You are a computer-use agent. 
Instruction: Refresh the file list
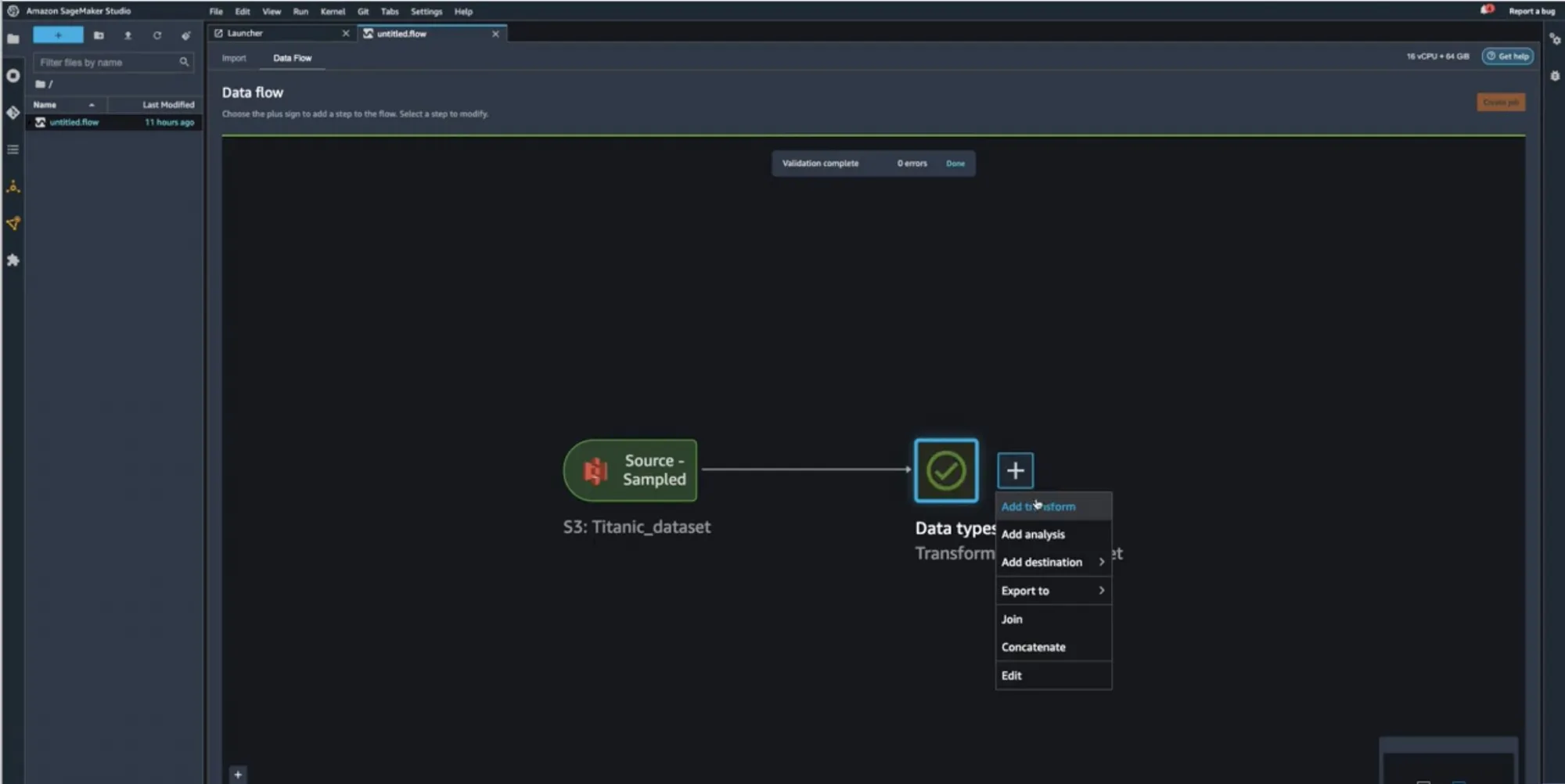157,35
